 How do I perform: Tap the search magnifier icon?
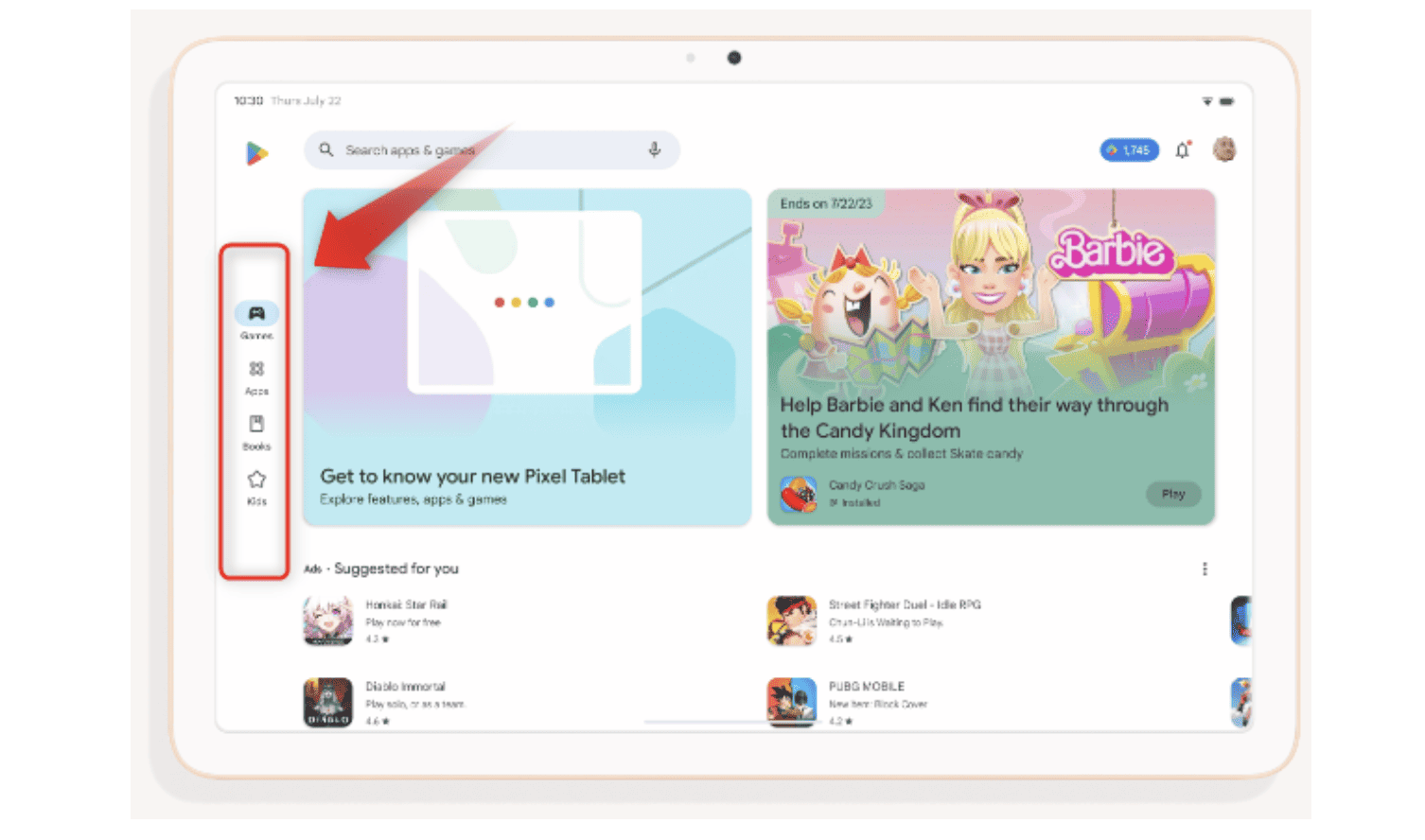pyautogui.click(x=326, y=149)
